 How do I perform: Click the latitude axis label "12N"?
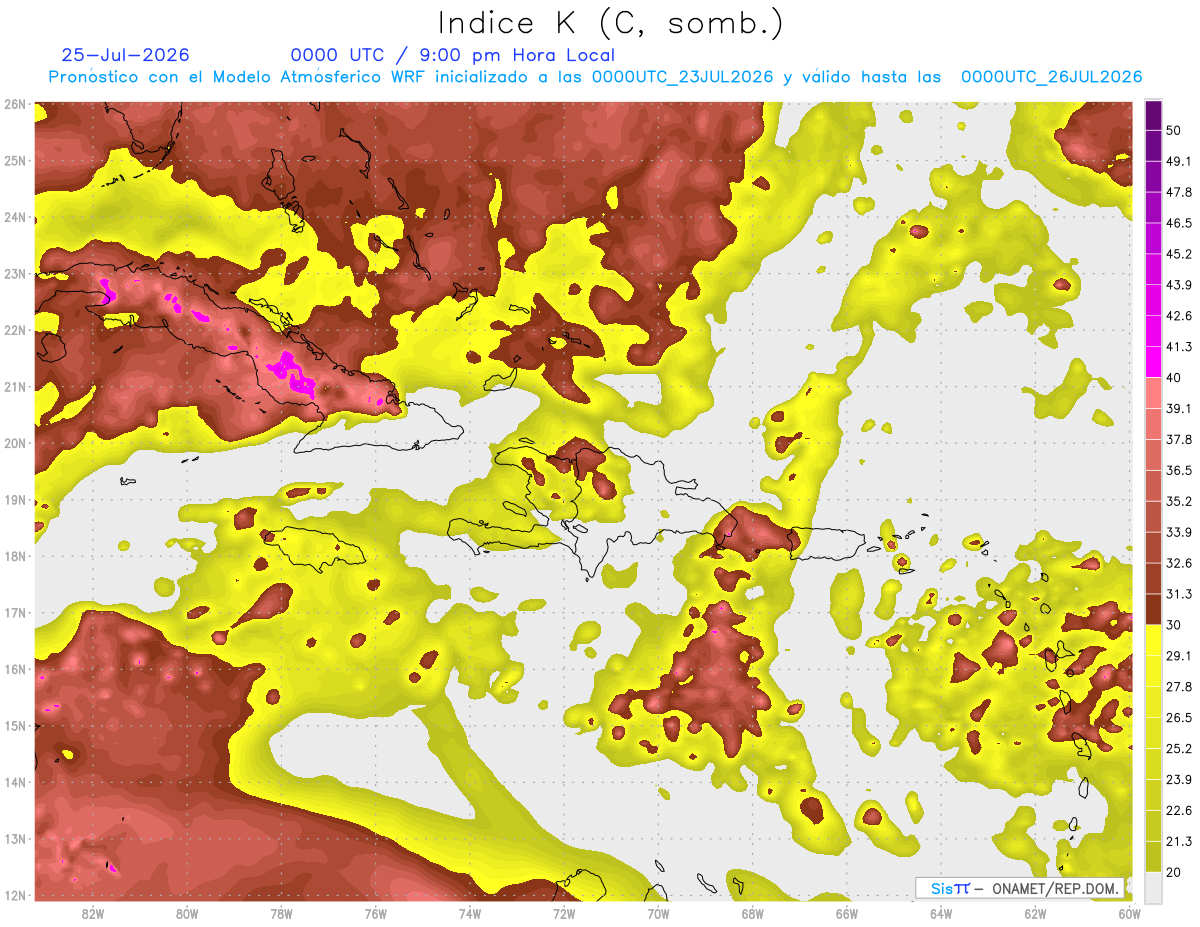tap(15, 895)
